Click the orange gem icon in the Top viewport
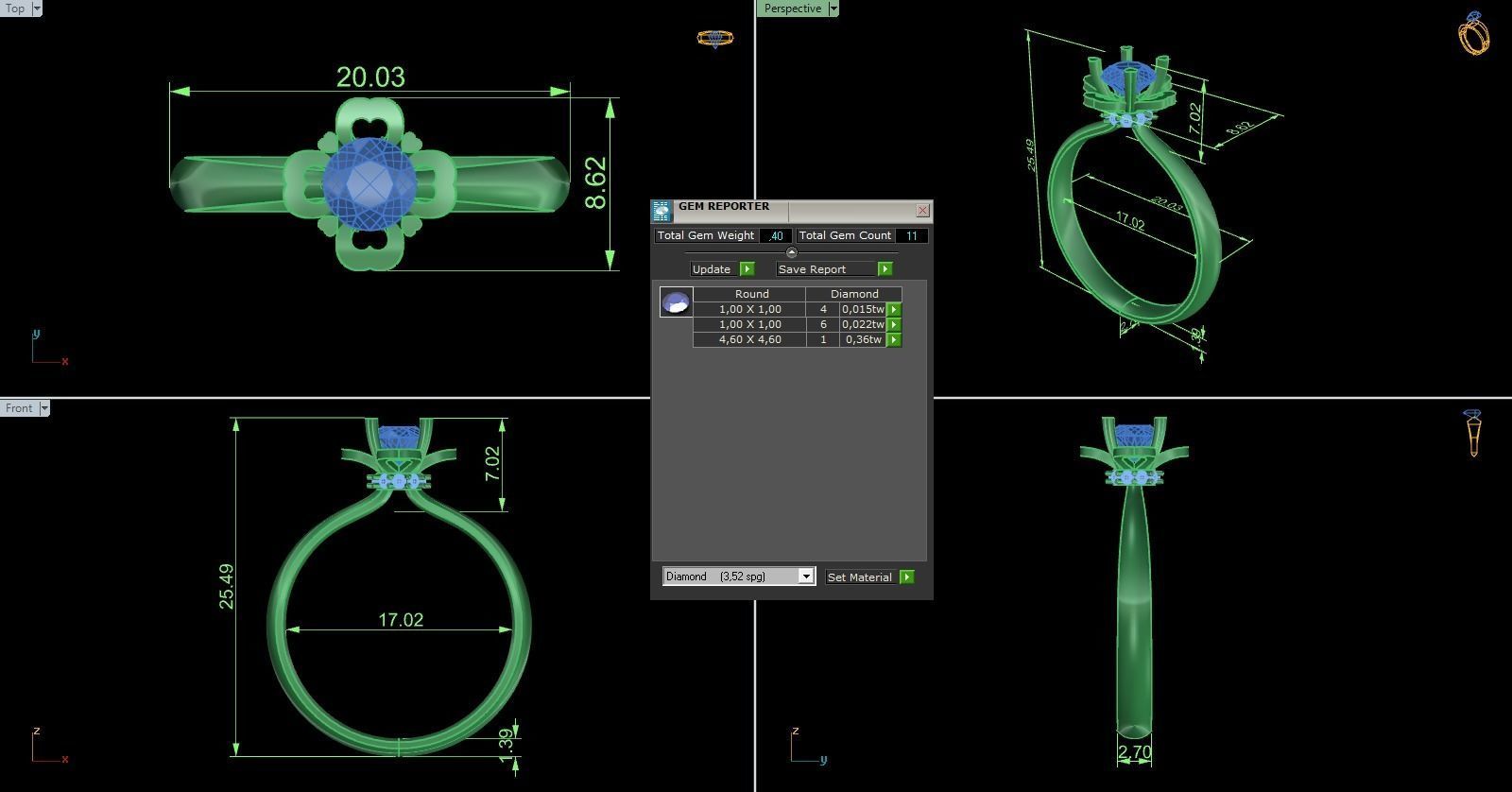The width and height of the screenshot is (1512, 792). pos(714,39)
